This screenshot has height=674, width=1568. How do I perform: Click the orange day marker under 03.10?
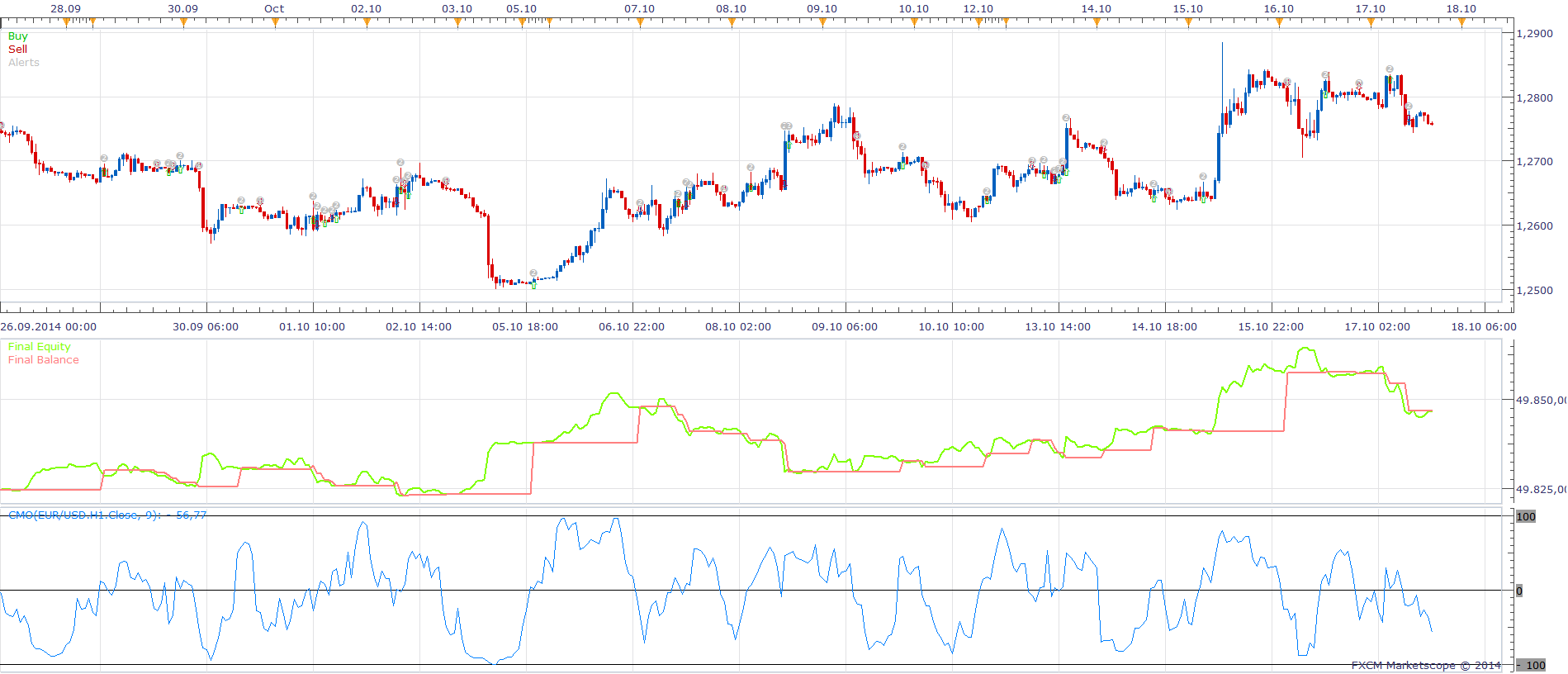tap(457, 23)
